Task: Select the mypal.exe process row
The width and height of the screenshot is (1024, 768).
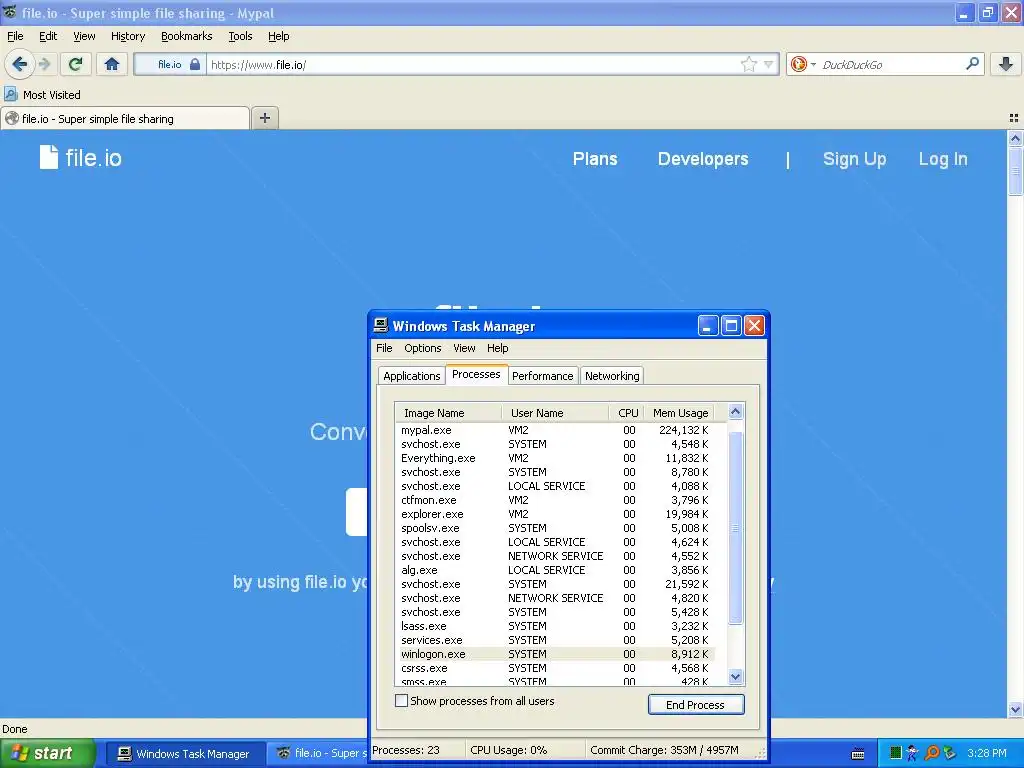Action: click(556, 430)
